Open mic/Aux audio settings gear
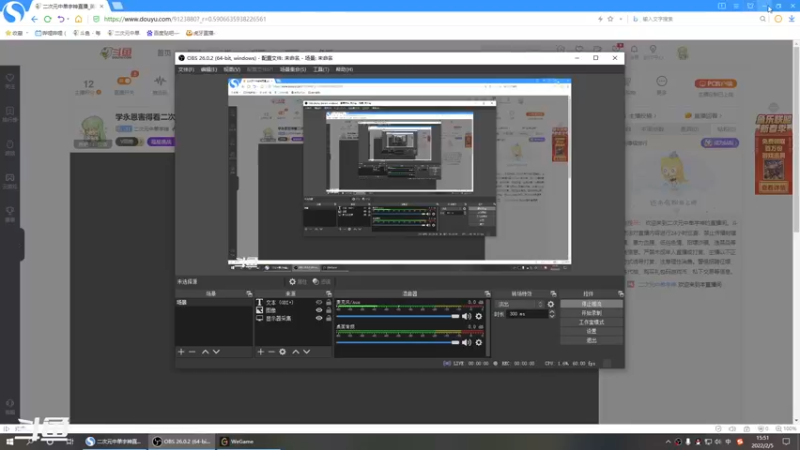800x450 pixels. 479,316
